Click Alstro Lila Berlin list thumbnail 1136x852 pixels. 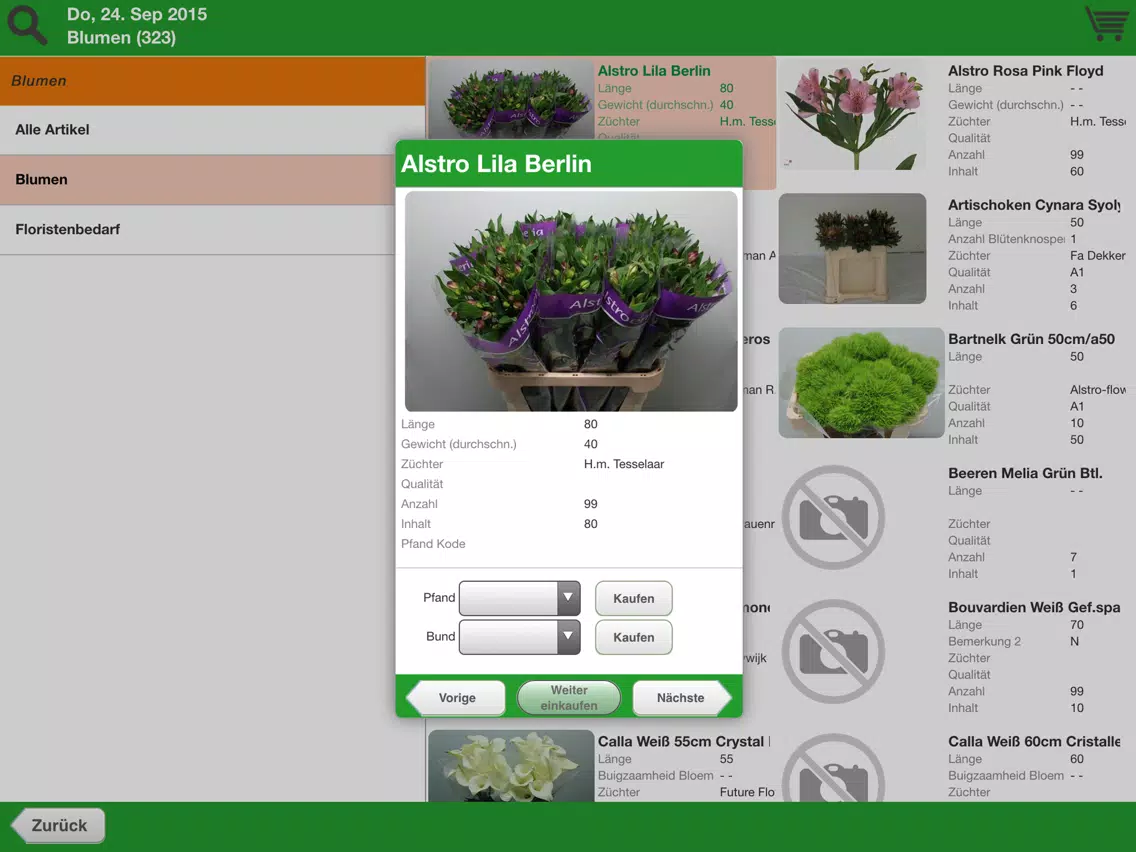[511, 99]
